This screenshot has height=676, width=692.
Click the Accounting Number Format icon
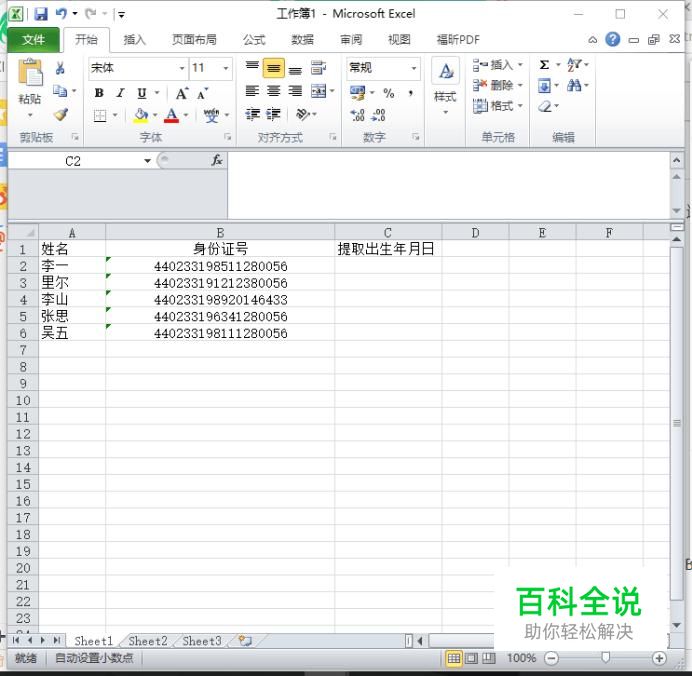(357, 93)
